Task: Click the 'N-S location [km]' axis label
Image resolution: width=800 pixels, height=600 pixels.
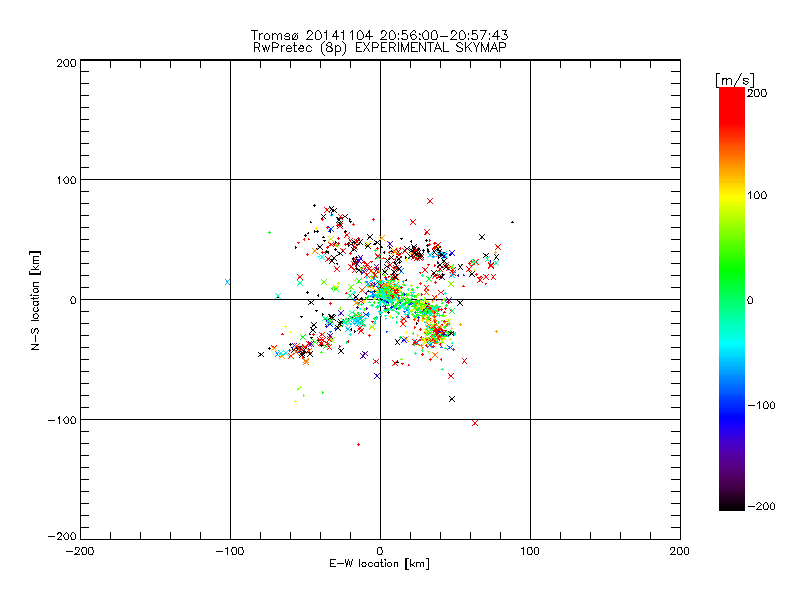Action: [35, 300]
